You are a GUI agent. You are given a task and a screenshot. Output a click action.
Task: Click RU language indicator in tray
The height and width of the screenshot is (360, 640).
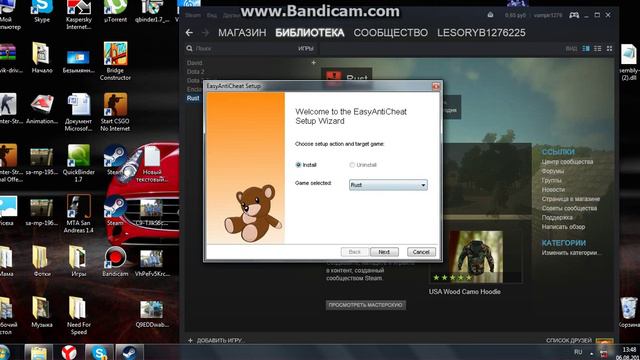click(x=578, y=352)
